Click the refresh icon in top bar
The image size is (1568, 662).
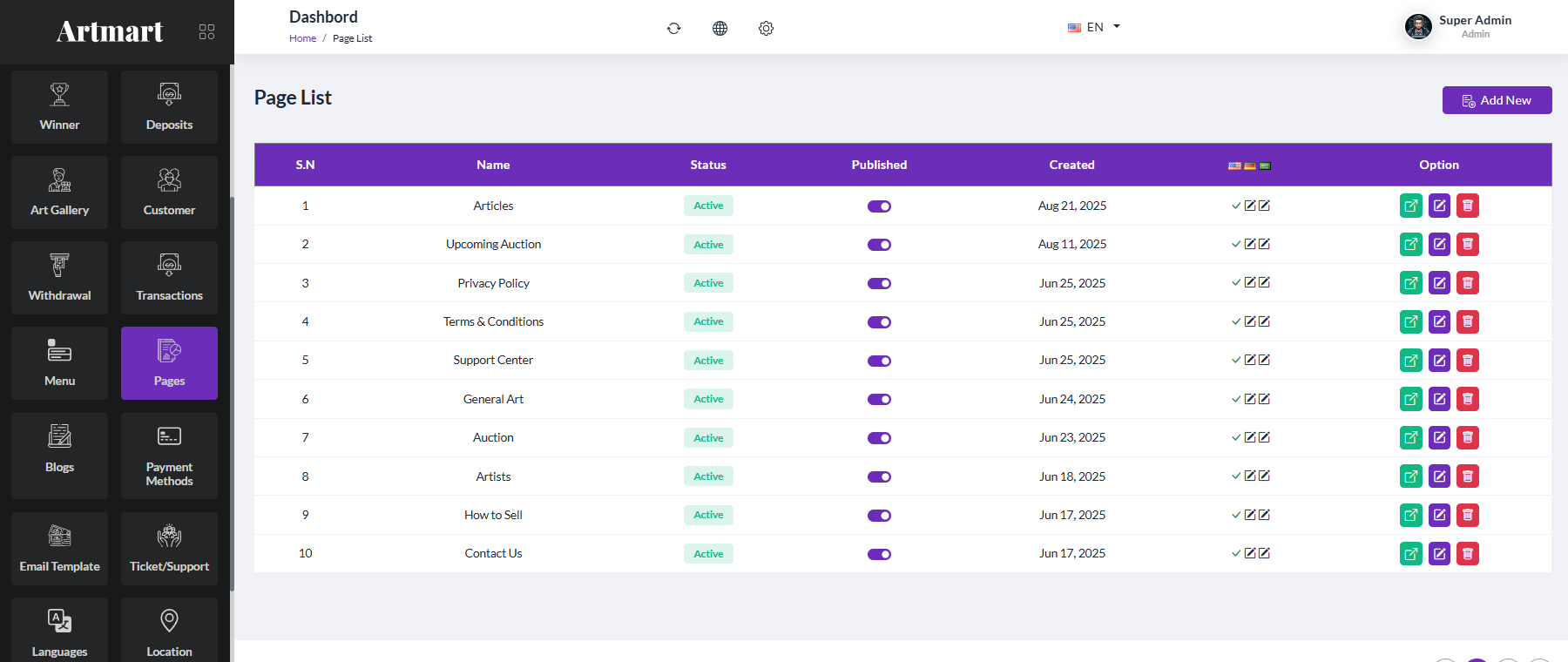tap(673, 28)
